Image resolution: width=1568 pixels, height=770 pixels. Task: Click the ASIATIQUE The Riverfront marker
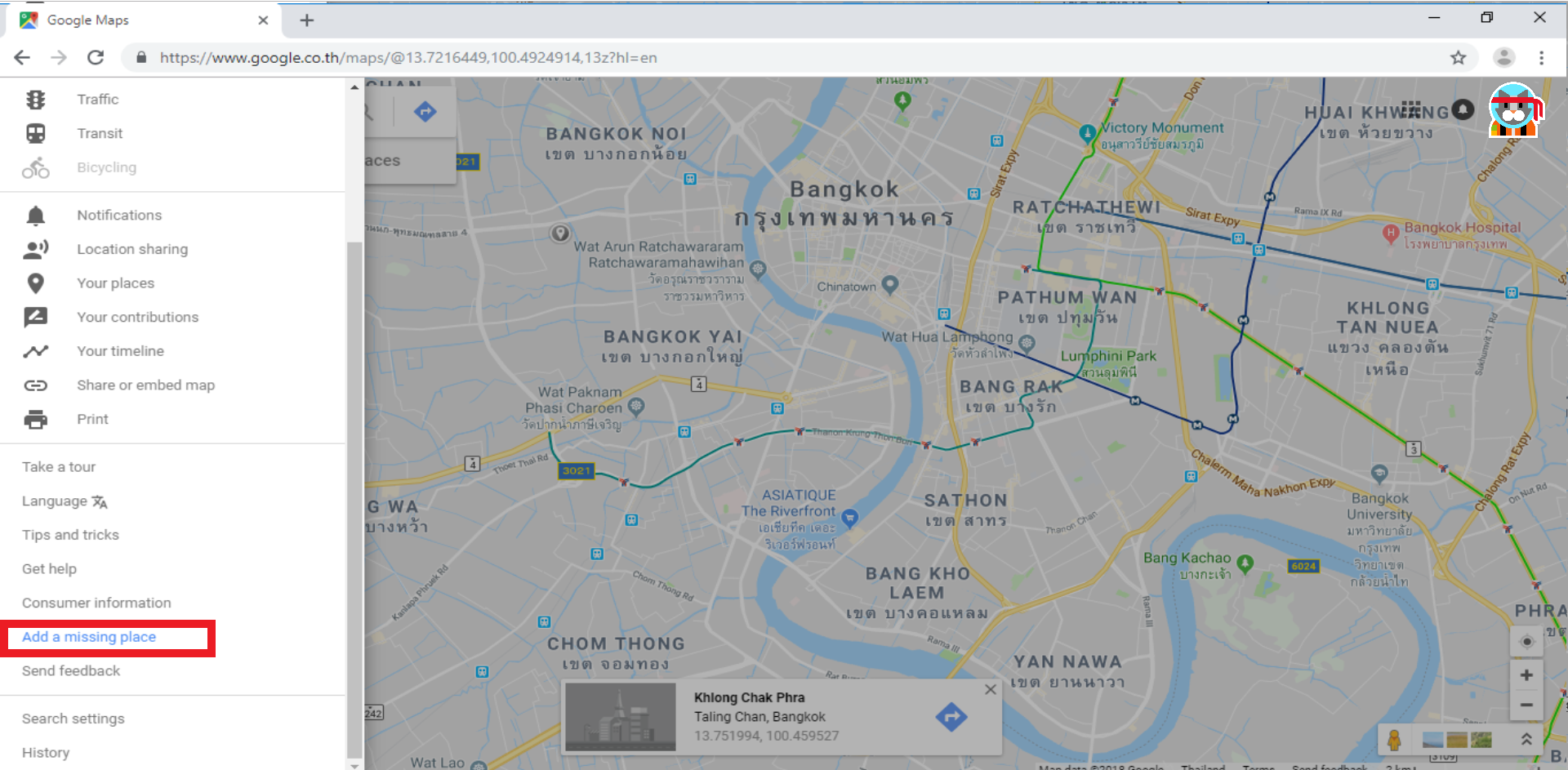[850, 517]
